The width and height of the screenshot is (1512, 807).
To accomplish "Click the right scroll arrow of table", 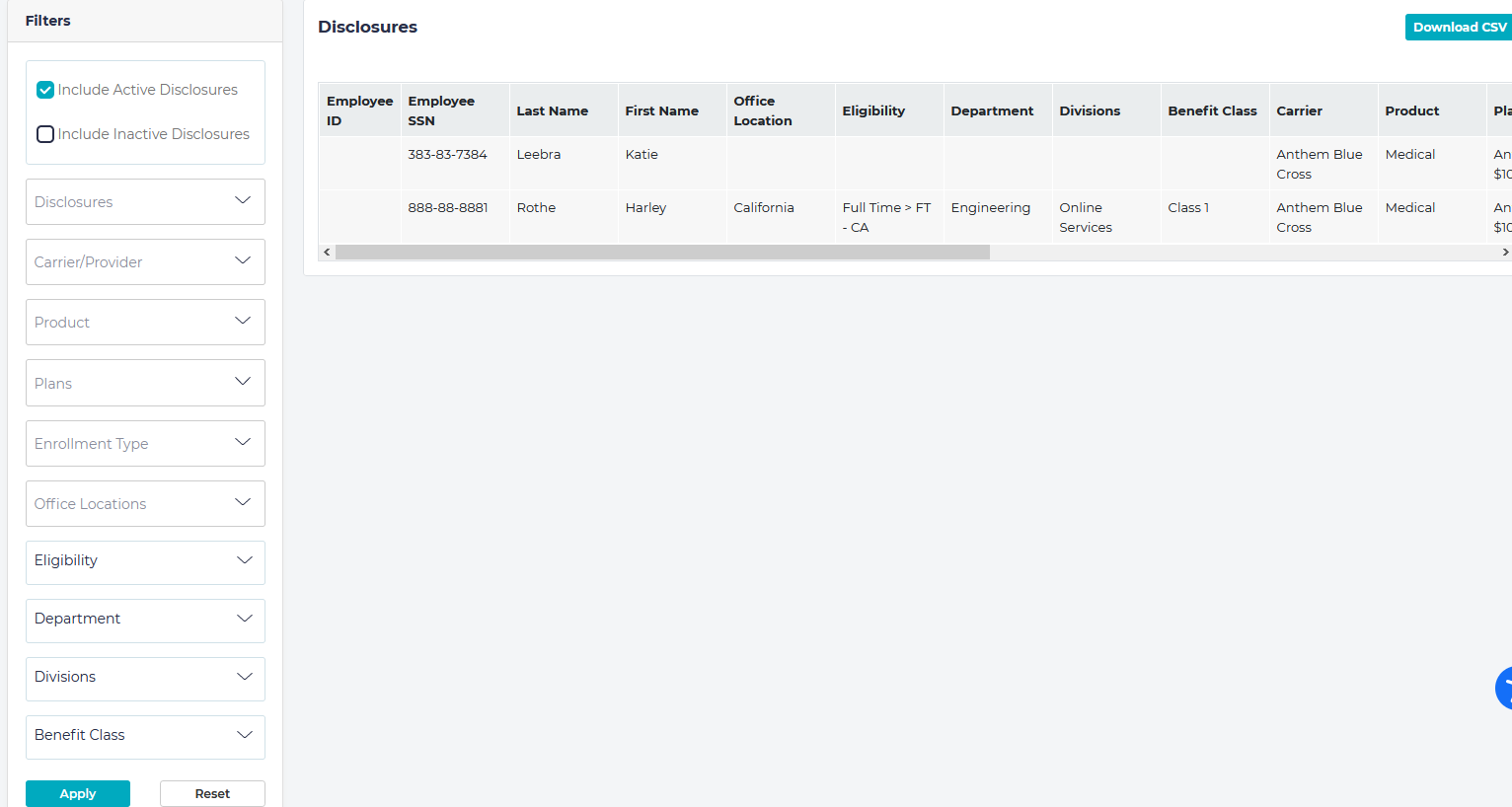I will point(1504,253).
